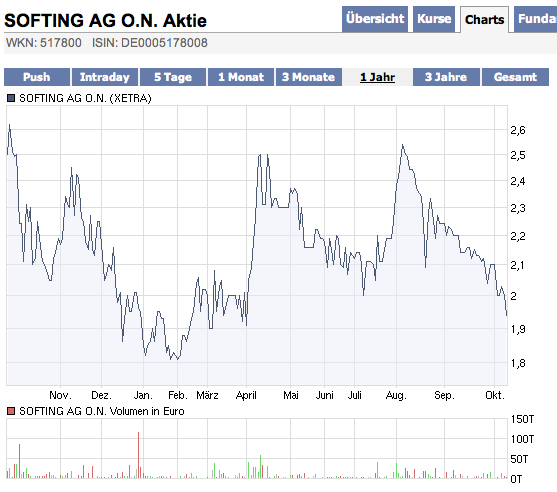Viewport: 557px width, 492px height.
Task: Click the 50T volume axis label
Action: [x=519, y=459]
